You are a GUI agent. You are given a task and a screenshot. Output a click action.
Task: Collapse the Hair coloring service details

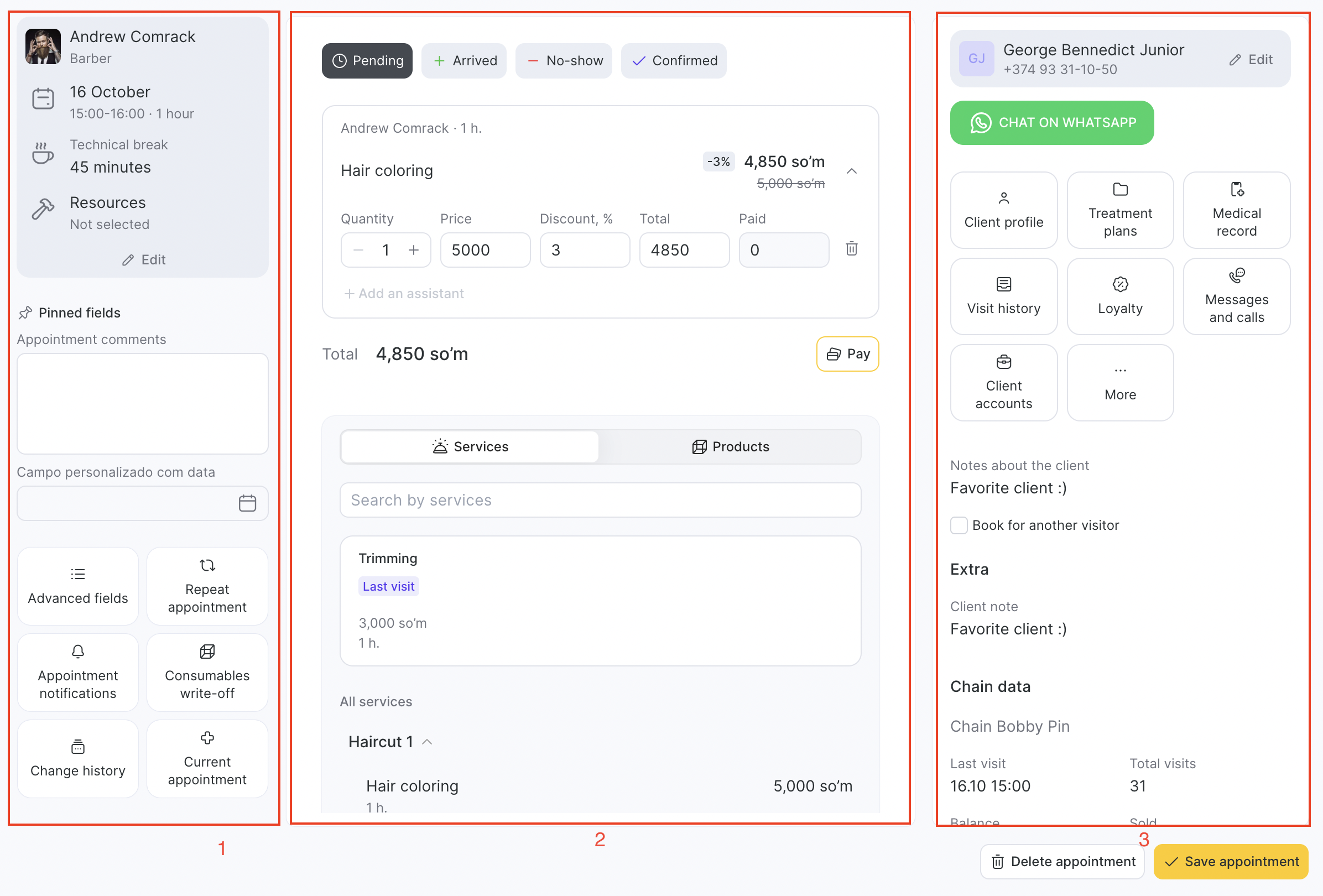click(x=851, y=171)
